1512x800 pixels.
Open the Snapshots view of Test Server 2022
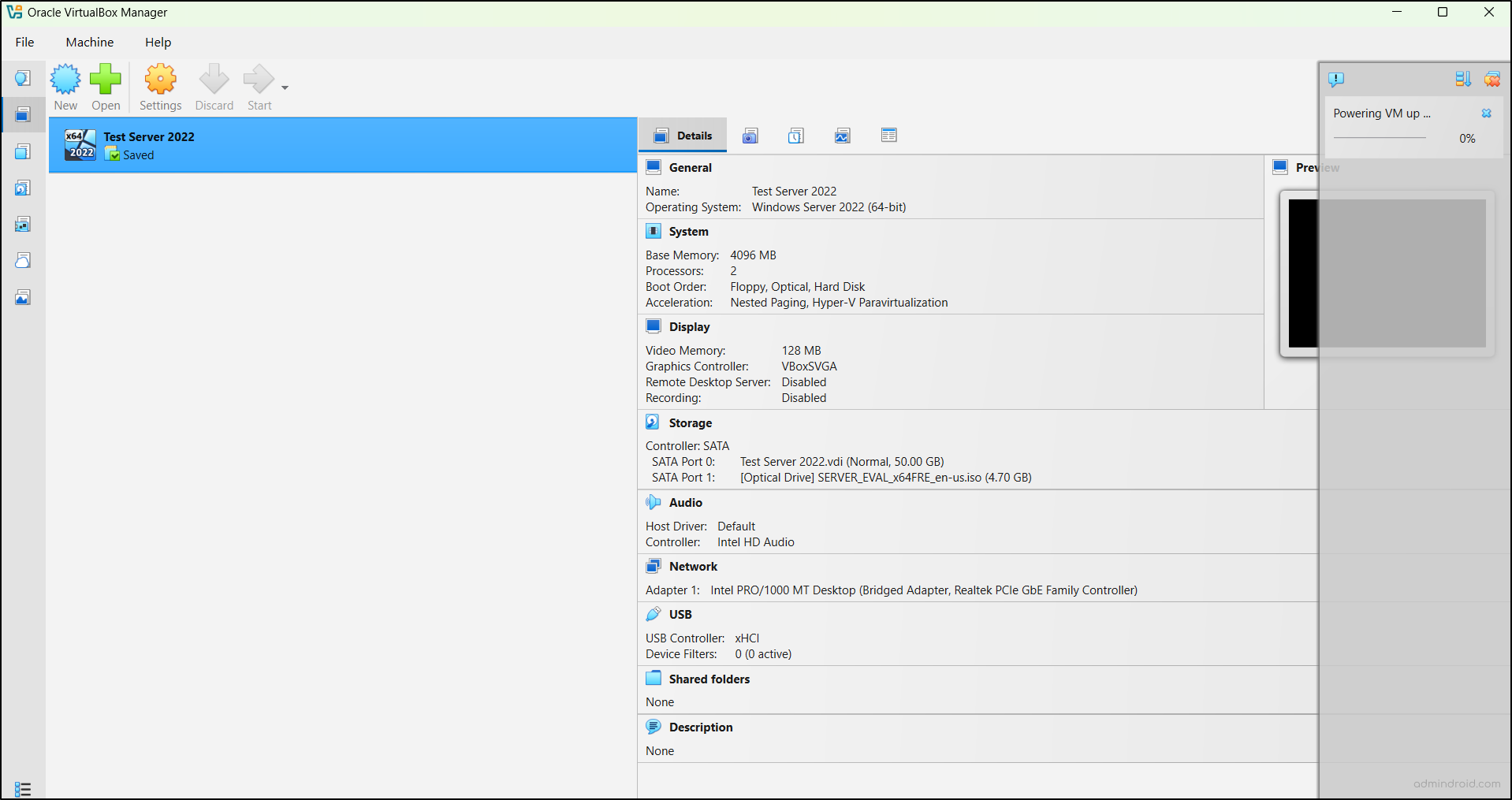click(x=750, y=135)
